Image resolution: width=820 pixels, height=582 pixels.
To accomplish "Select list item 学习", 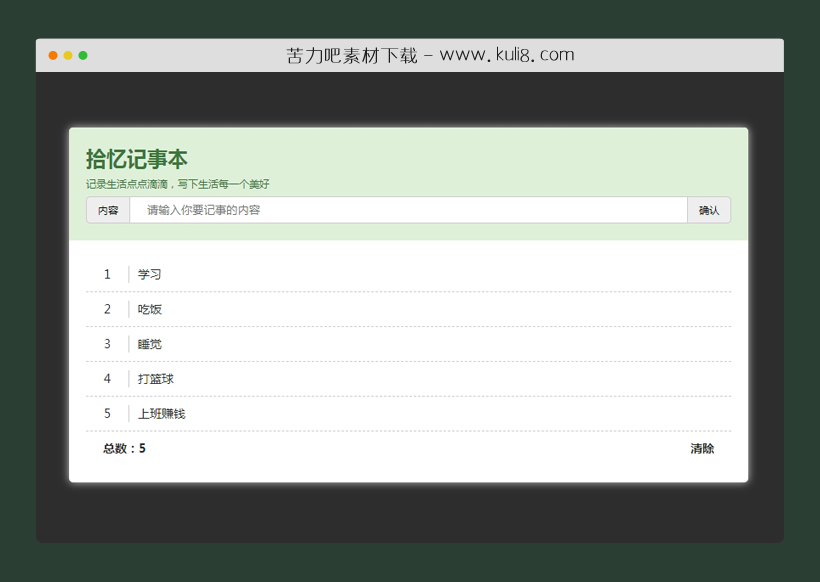I will 148,274.
